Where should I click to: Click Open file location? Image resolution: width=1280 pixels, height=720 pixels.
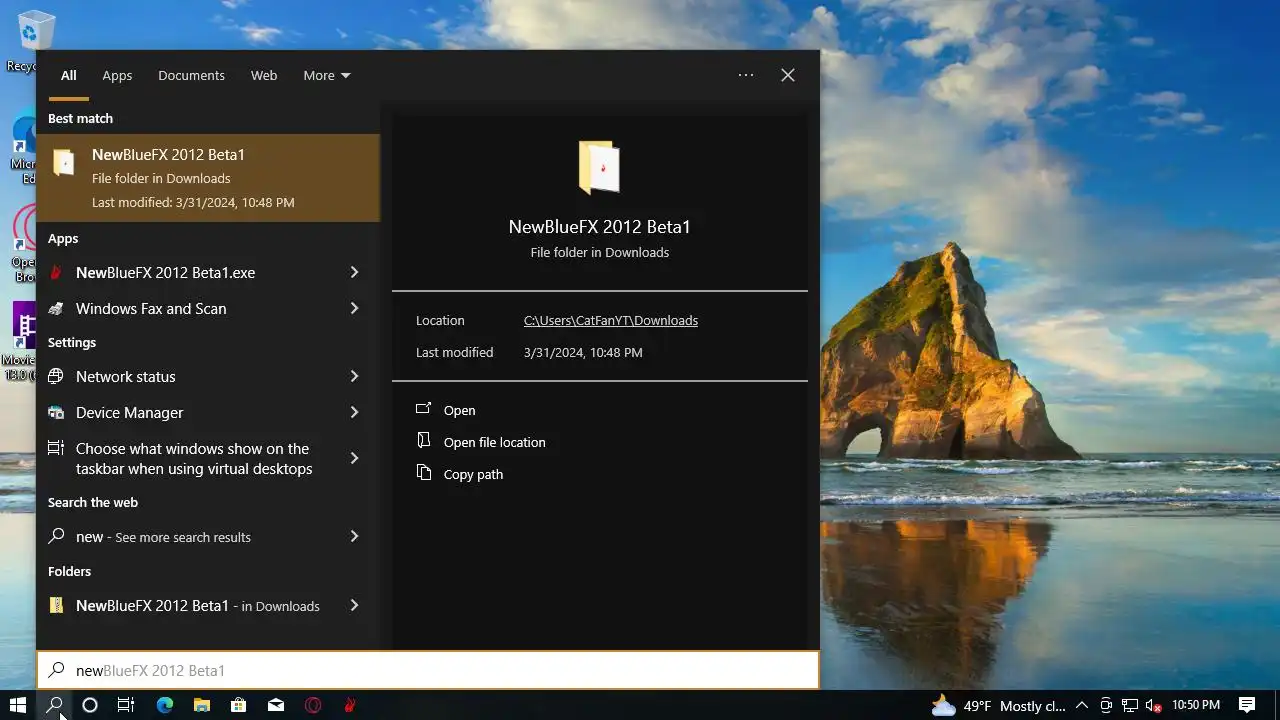pos(495,443)
